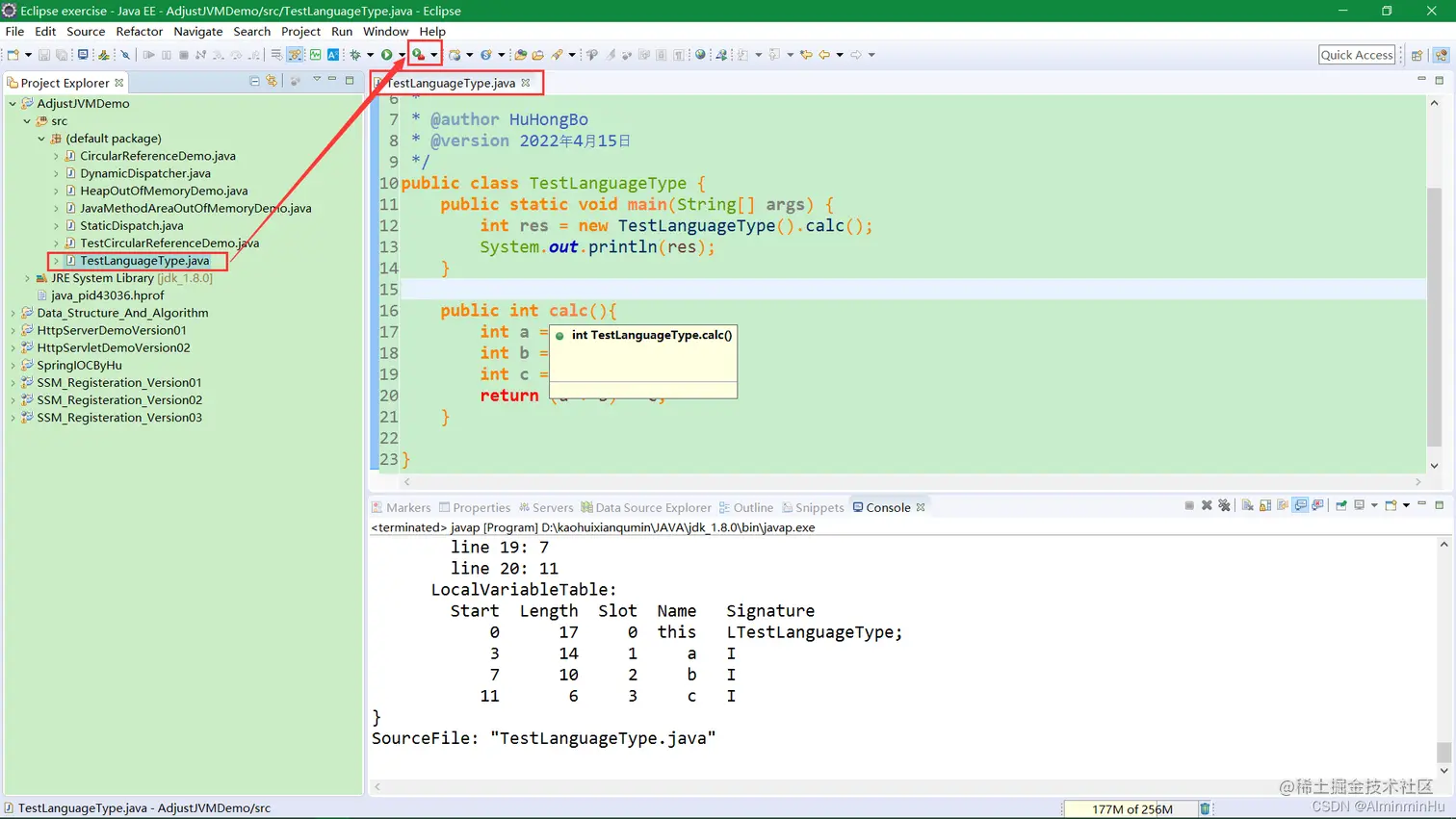The image size is (1456, 819).
Task: Switch to the Snippets tab
Action: tap(813, 507)
